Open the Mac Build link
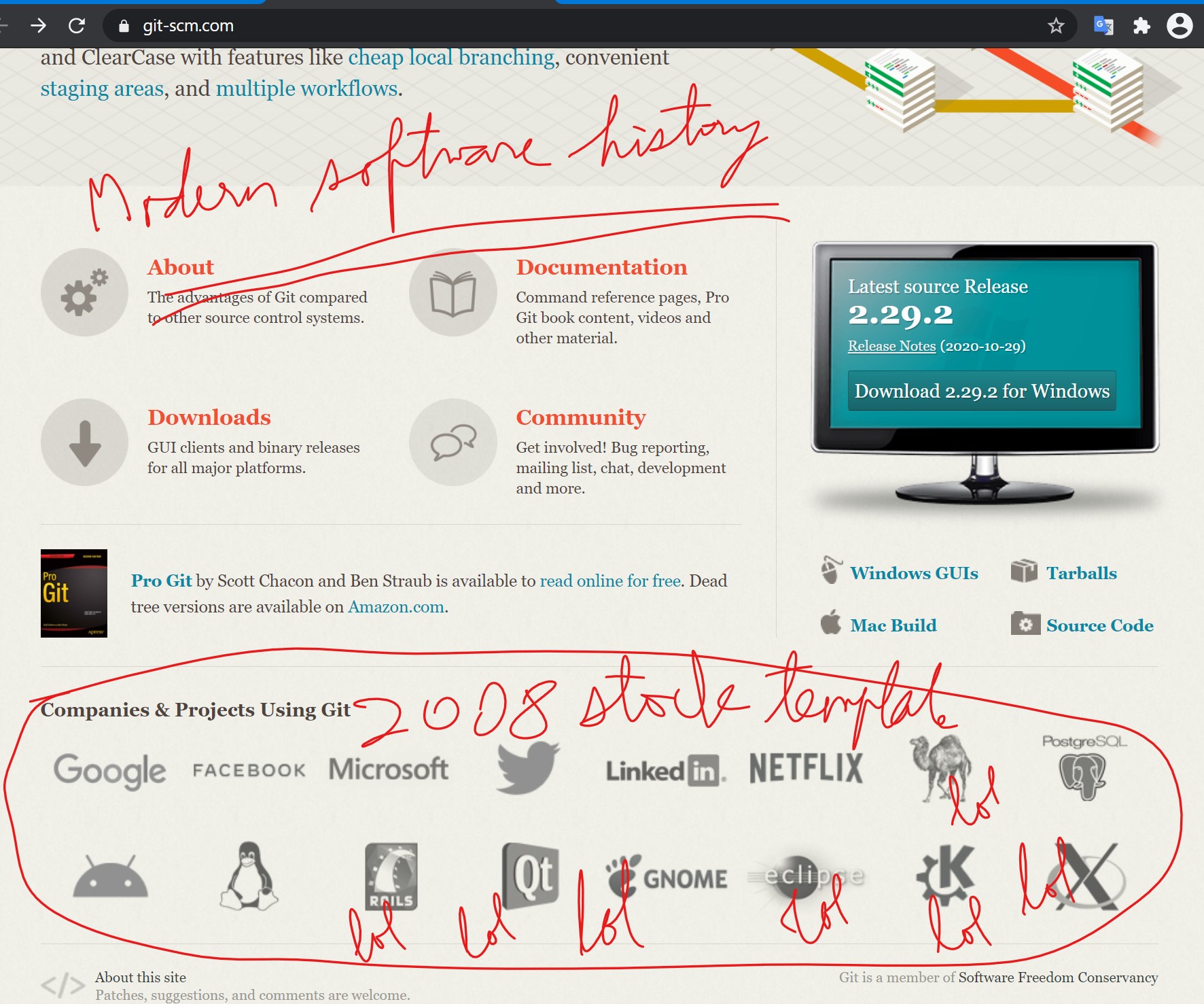This screenshot has width=1204, height=1004. 893,625
